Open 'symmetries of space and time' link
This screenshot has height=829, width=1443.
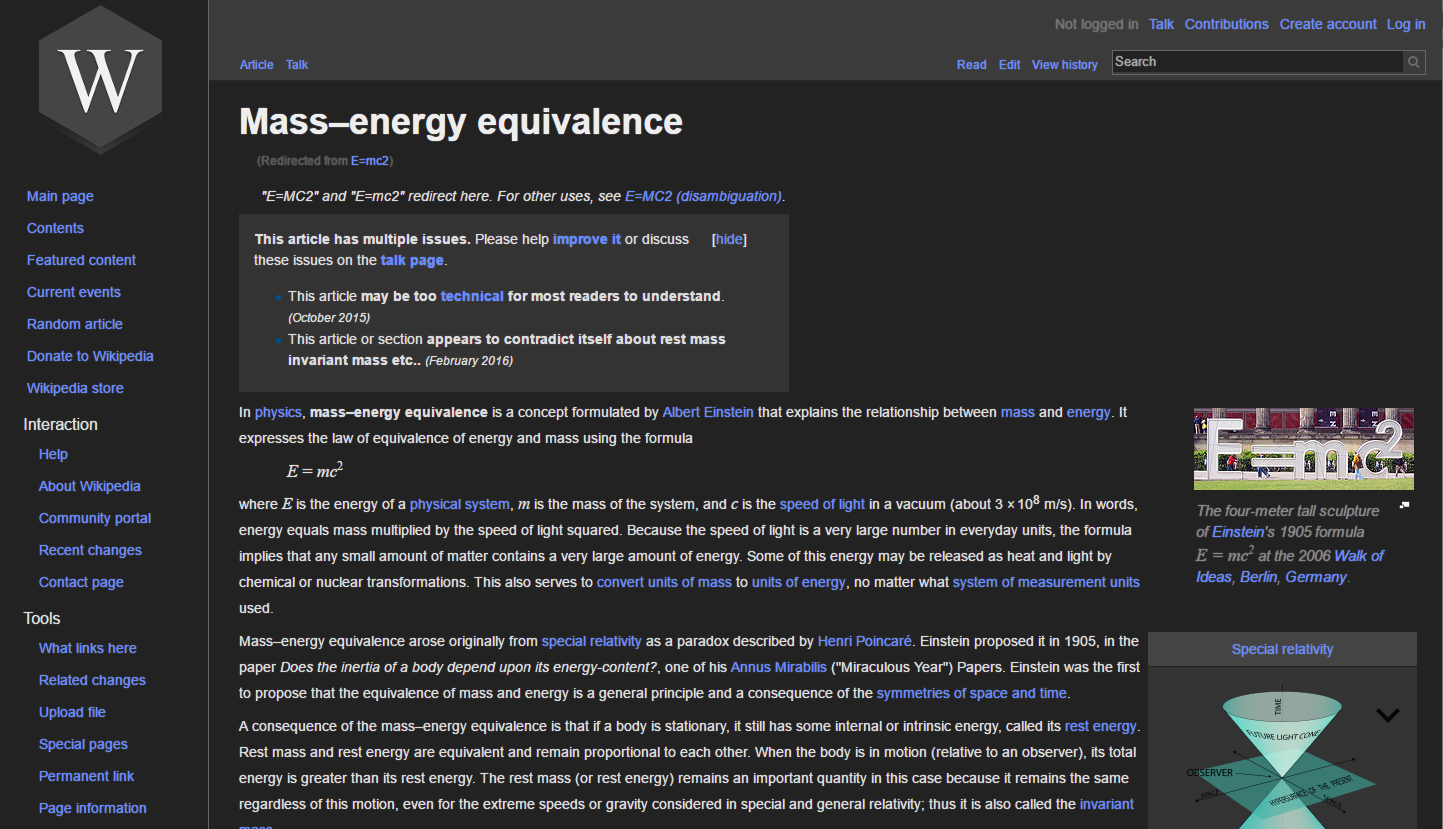click(x=972, y=693)
